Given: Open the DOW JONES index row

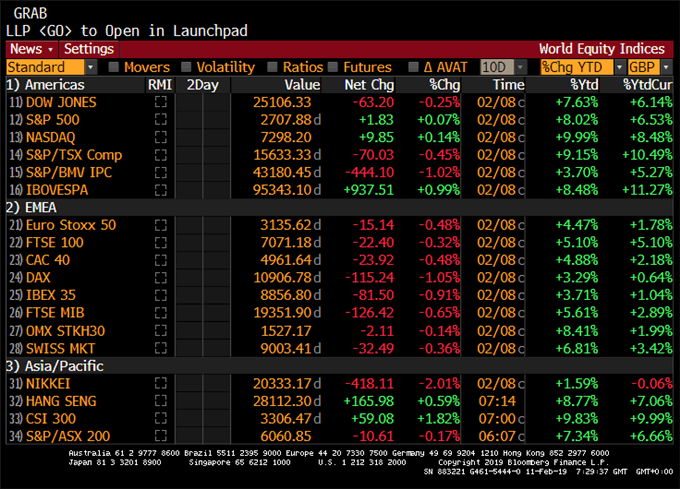Looking at the screenshot, I should (61, 102).
